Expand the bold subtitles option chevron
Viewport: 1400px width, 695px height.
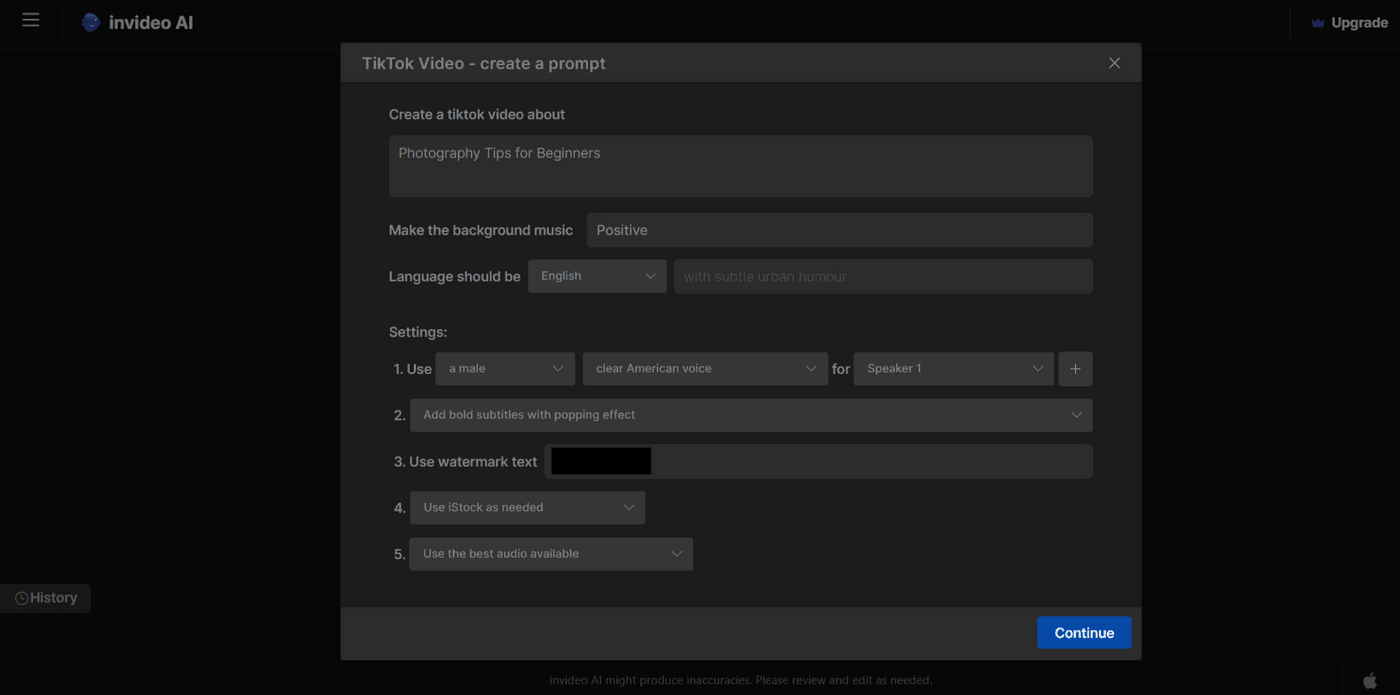[1077, 414]
